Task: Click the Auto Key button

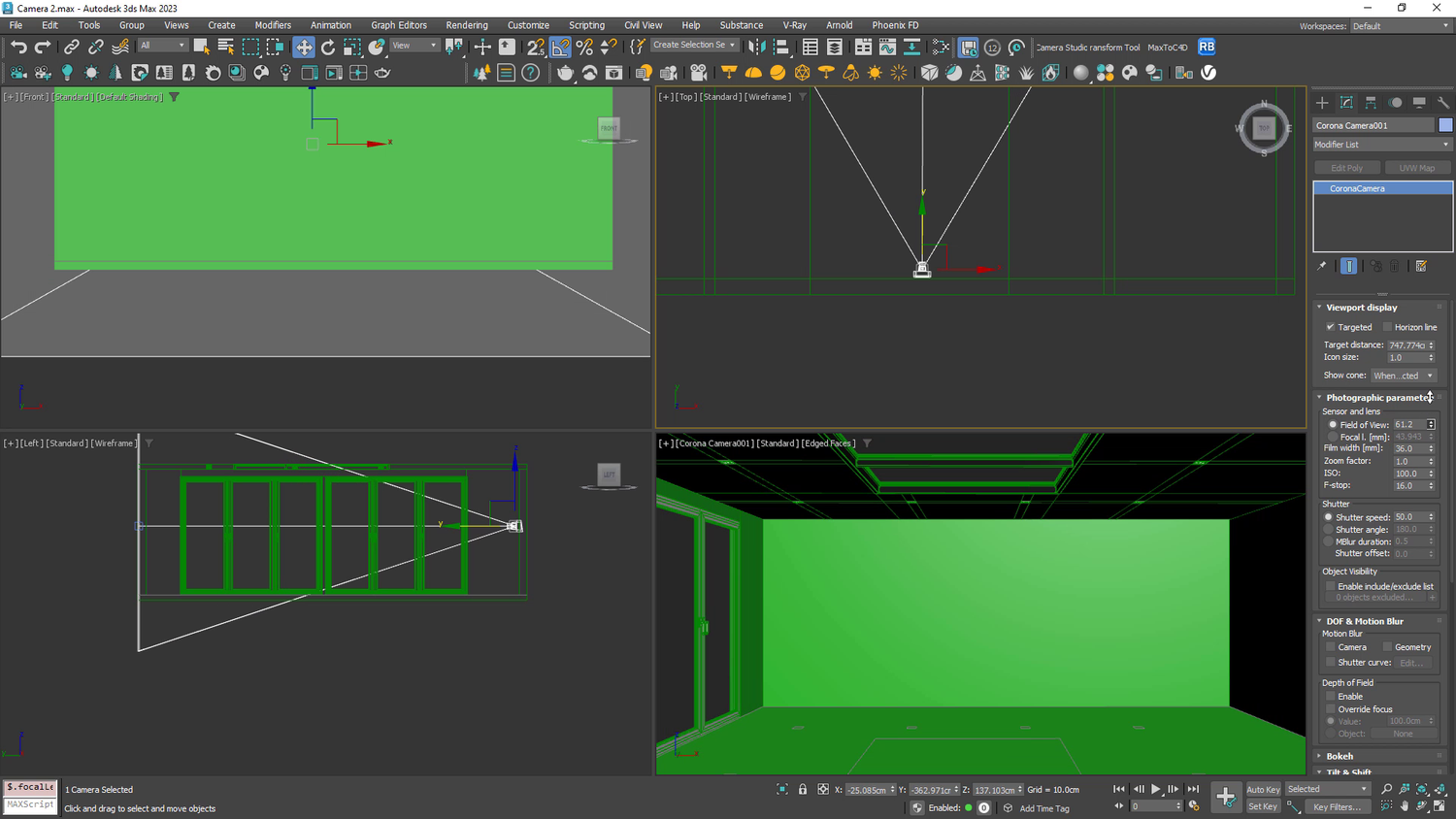Action: pyautogui.click(x=1262, y=790)
